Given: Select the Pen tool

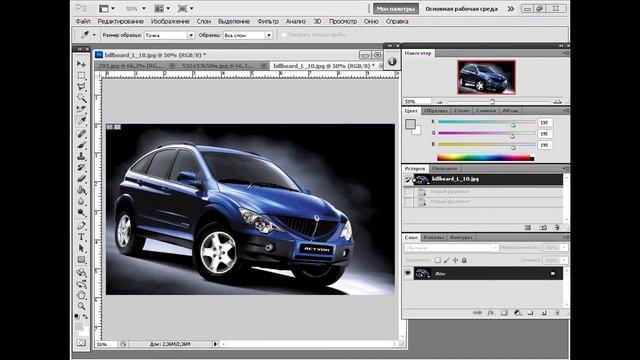Looking at the screenshot, I should point(81,225).
